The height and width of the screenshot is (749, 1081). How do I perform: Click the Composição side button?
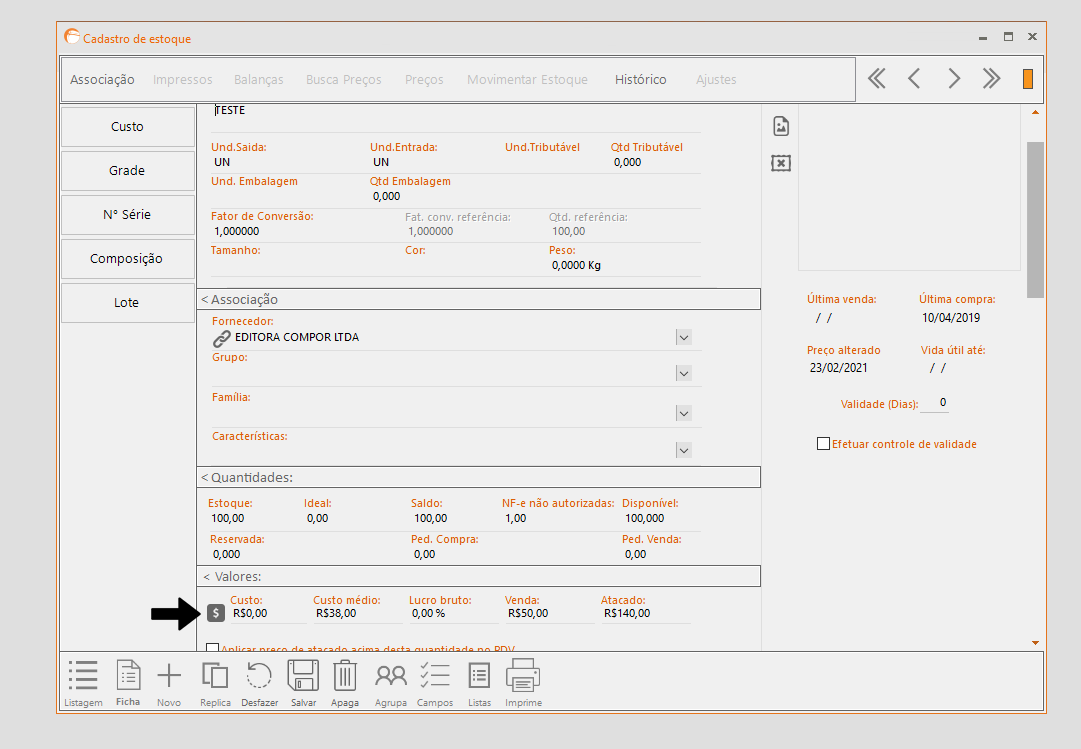tap(127, 259)
